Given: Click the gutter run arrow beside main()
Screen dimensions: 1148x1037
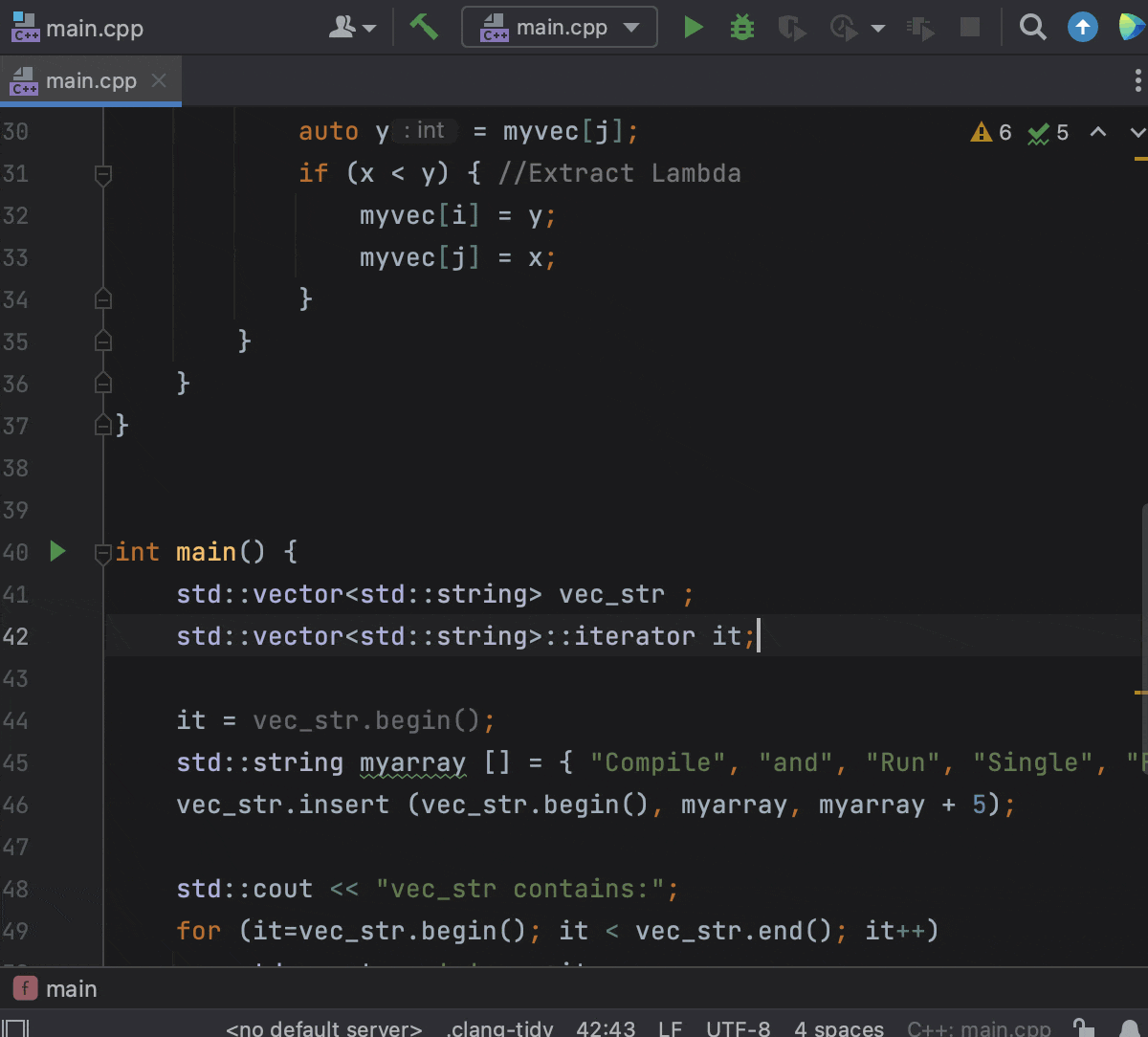Looking at the screenshot, I should point(57,551).
